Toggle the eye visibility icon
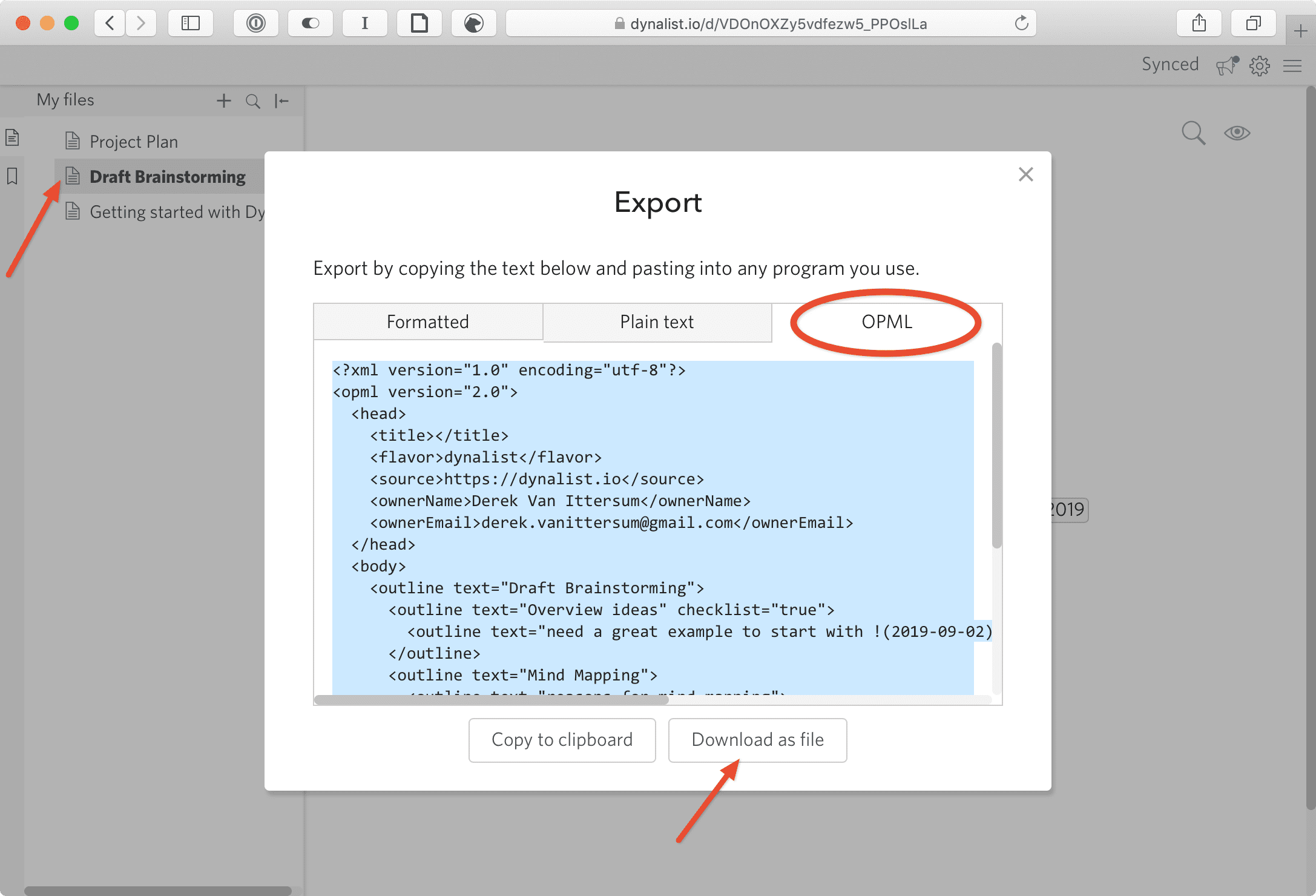 click(x=1237, y=133)
